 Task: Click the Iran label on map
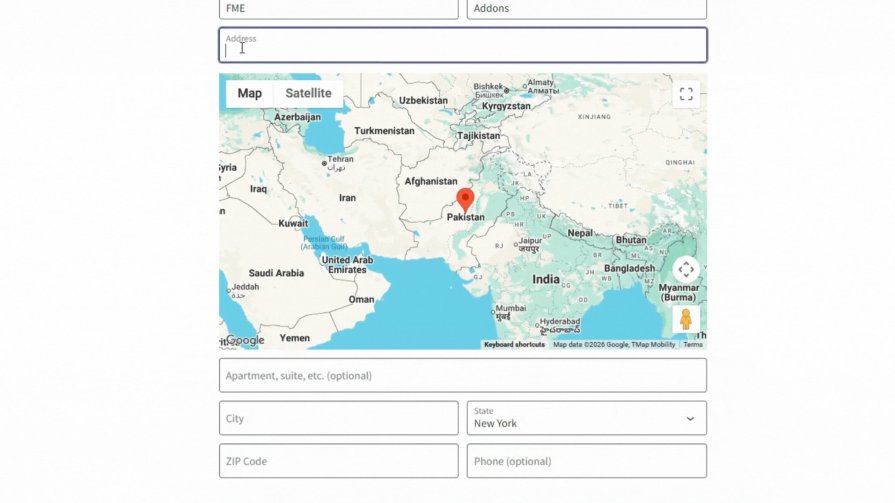click(347, 198)
